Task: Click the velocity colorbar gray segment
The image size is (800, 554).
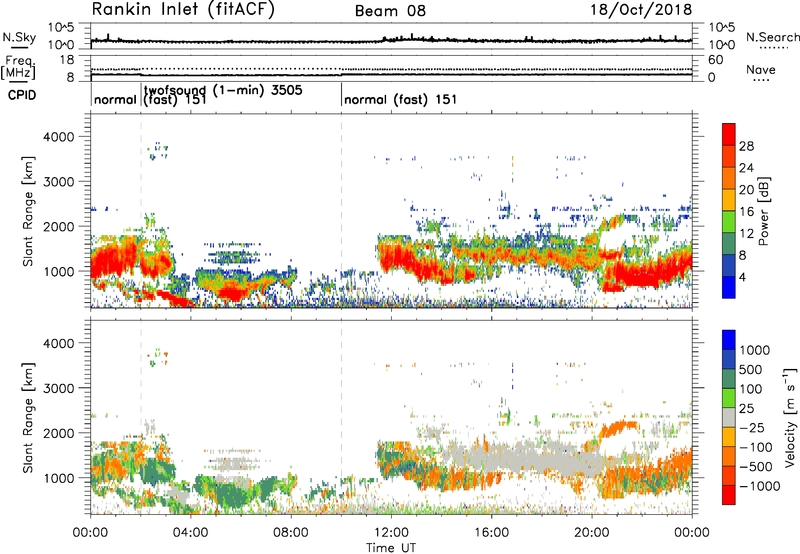Action: pos(729,418)
